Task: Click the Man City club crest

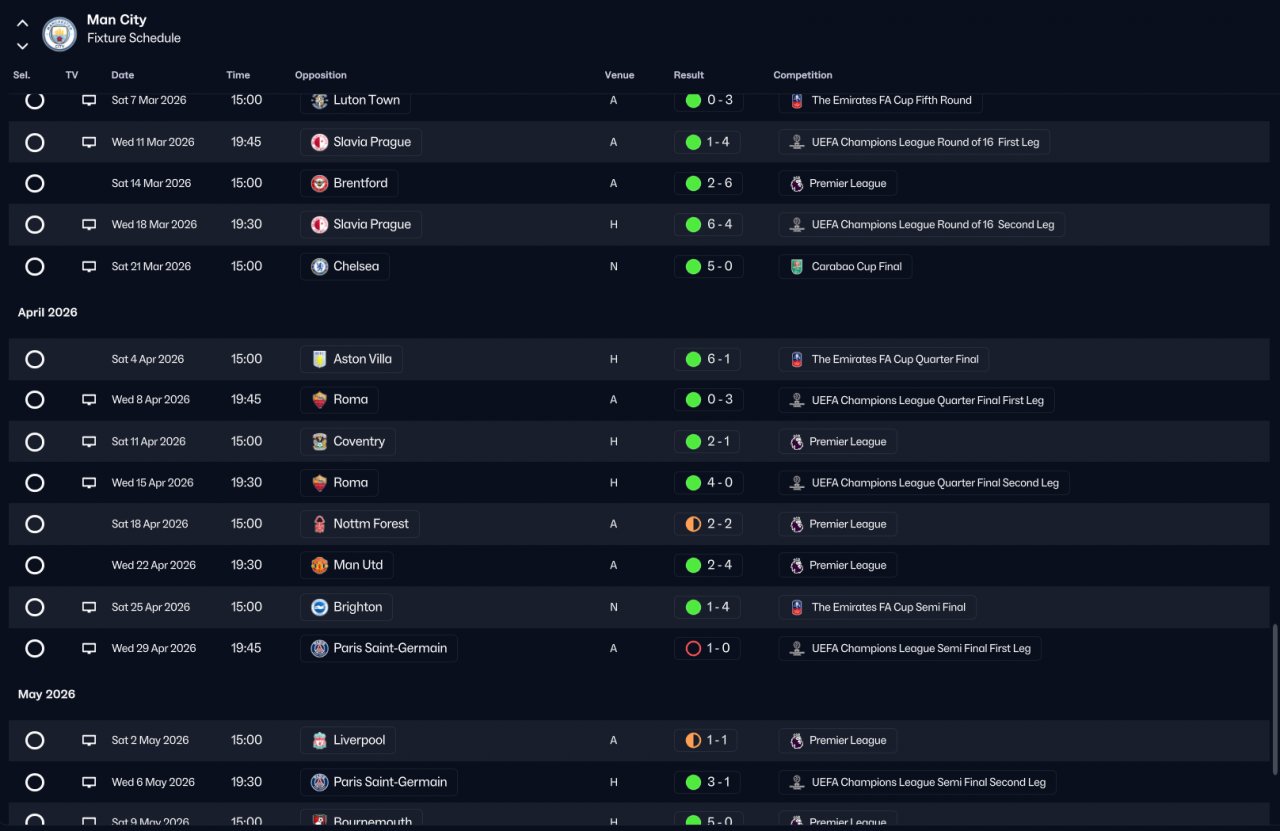Action: click(60, 34)
